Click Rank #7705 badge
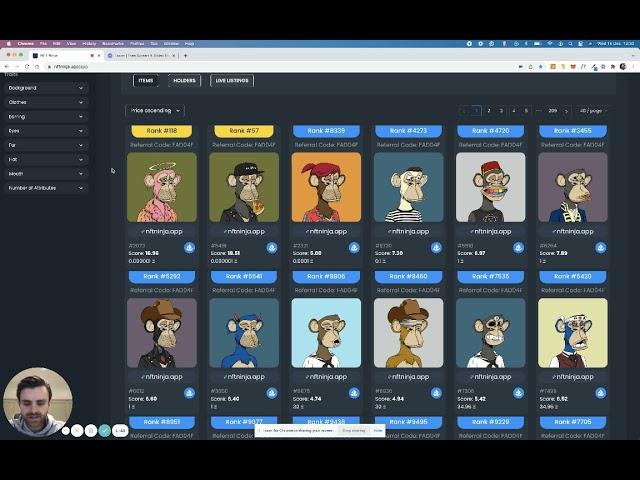Screen dimensions: 640x480 (x=573, y=422)
